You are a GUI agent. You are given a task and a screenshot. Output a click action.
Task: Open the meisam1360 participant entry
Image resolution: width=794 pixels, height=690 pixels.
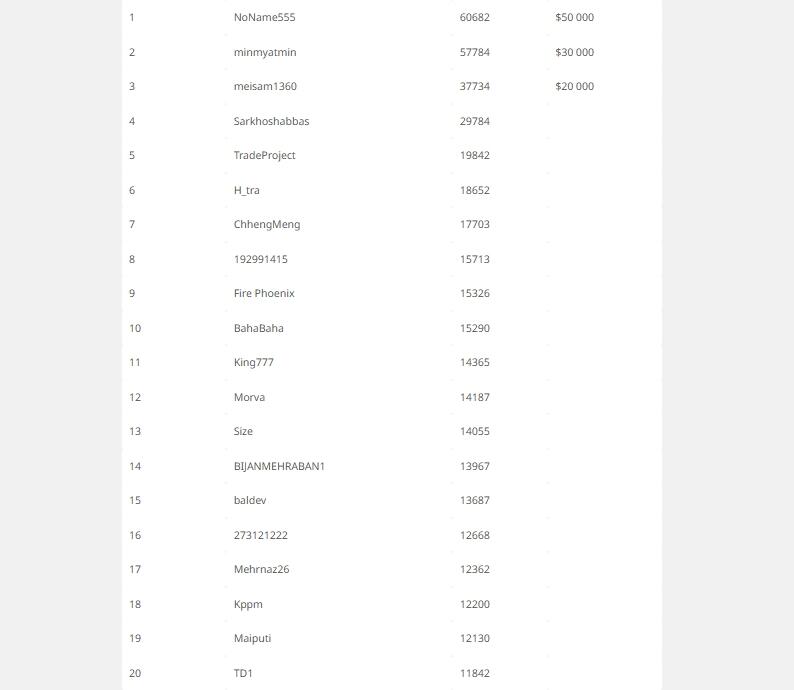[265, 87]
